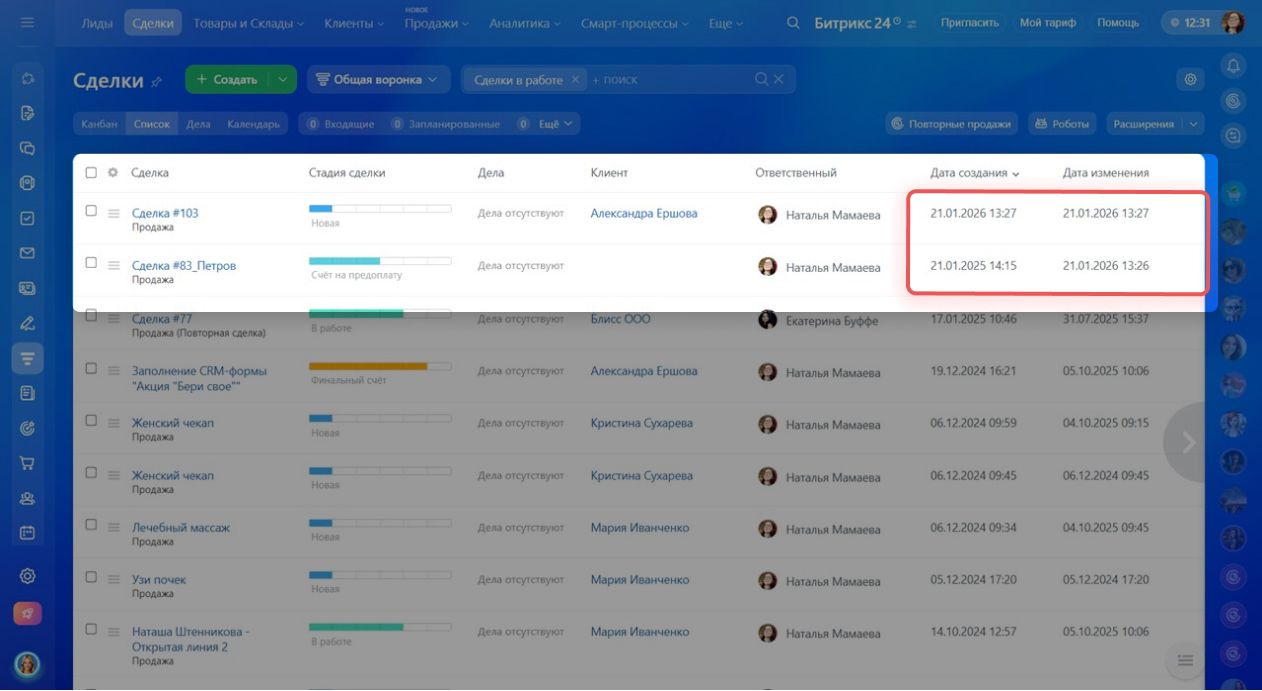Click the search magnifier icon in top bar
Screen dimensions: 1262x691
click(x=793, y=23)
